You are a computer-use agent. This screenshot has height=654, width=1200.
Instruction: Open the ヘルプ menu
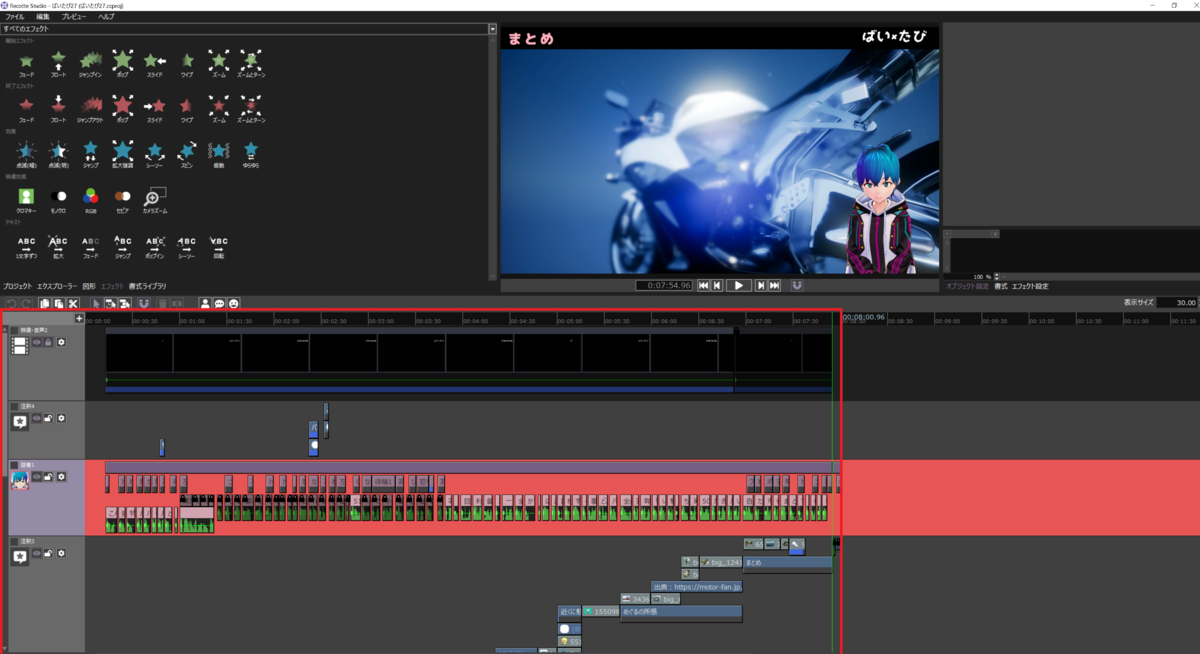106,17
